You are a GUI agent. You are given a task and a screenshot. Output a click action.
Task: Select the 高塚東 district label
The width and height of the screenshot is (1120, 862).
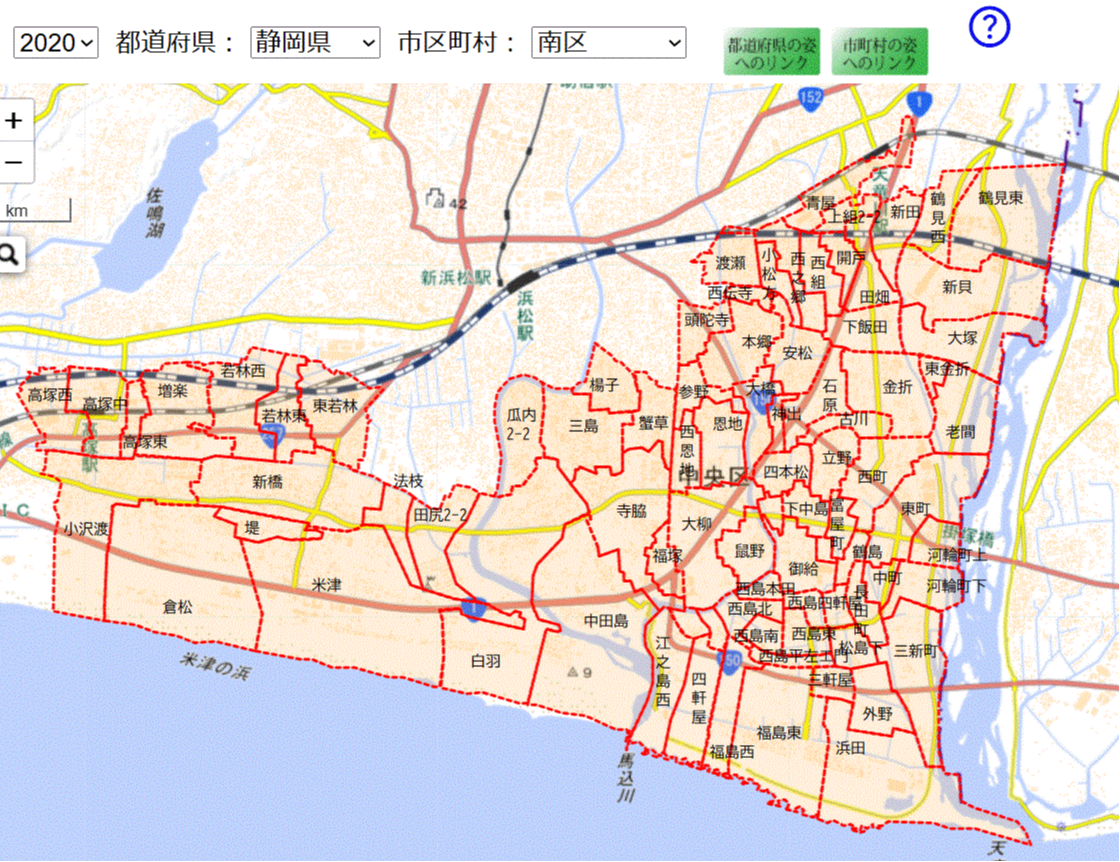pos(145,441)
